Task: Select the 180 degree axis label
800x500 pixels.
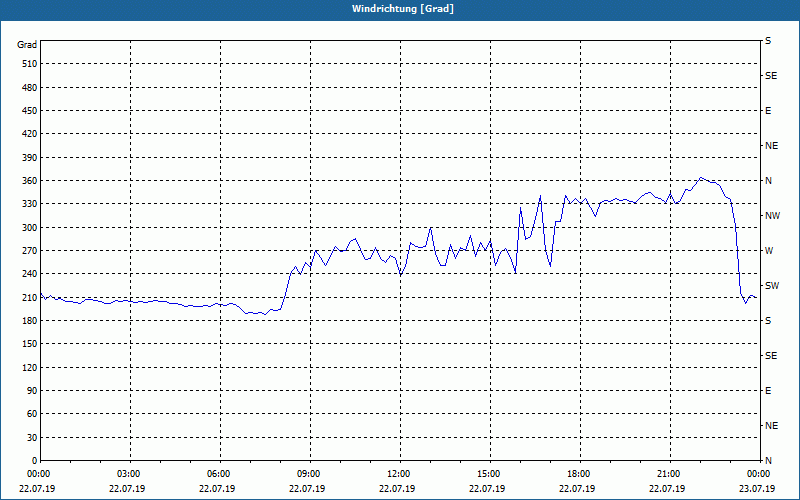Action: (x=29, y=320)
